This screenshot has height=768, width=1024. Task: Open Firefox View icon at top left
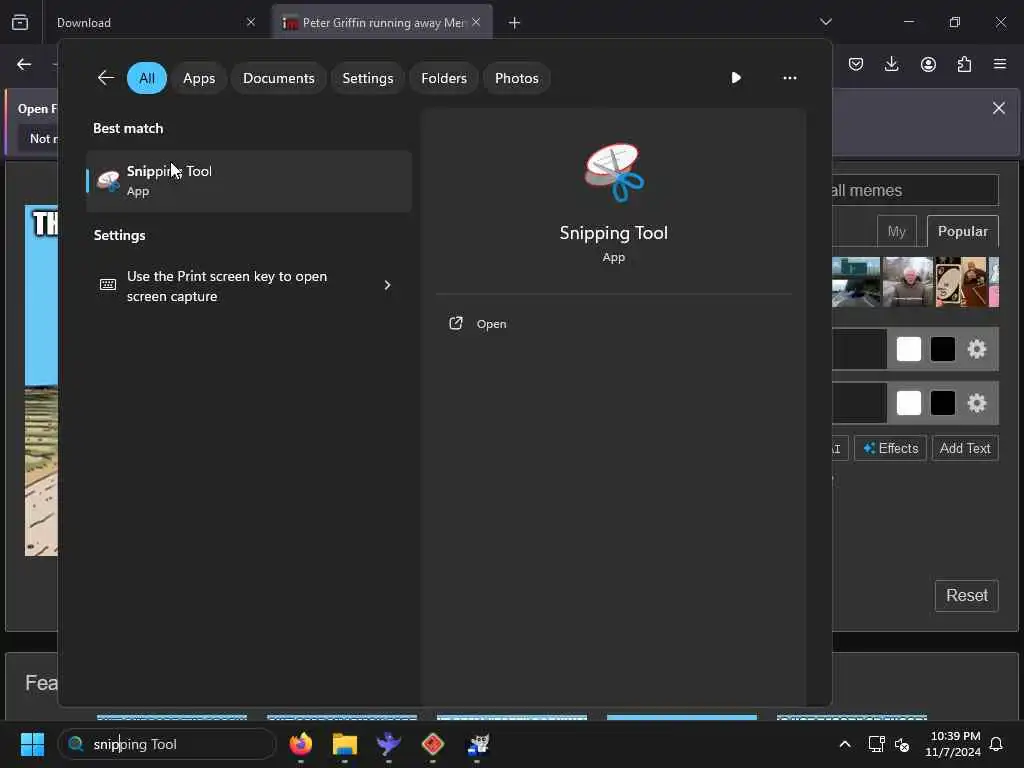(20, 22)
